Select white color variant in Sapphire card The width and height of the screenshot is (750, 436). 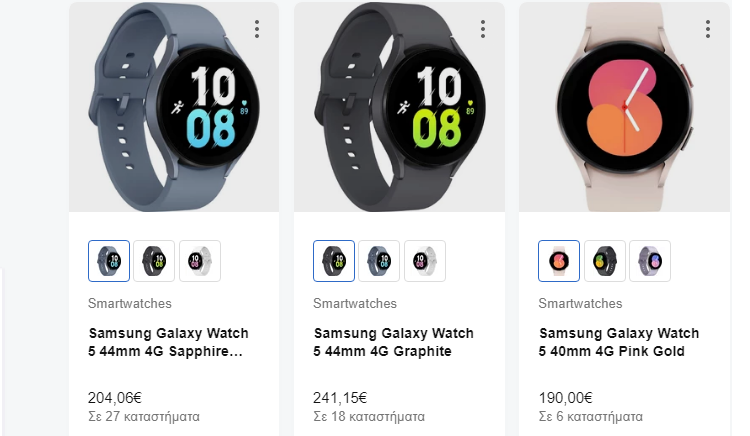pos(200,261)
